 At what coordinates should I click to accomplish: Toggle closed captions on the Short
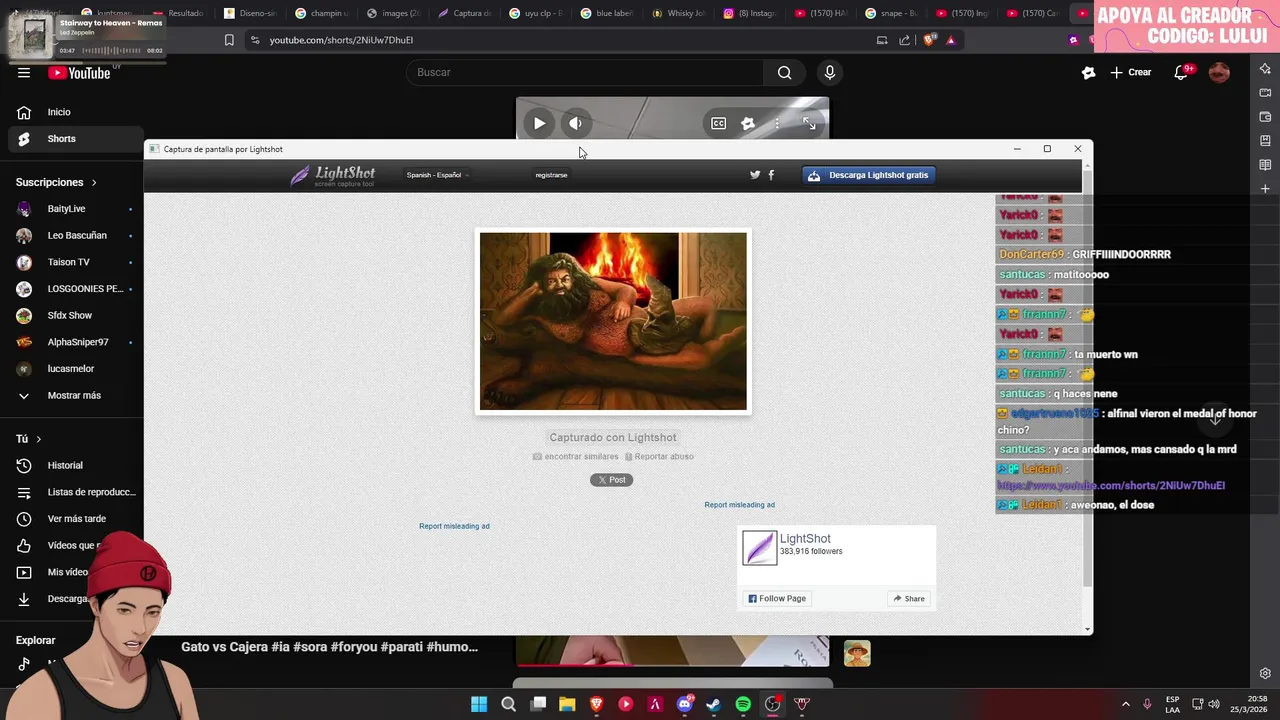tap(718, 124)
